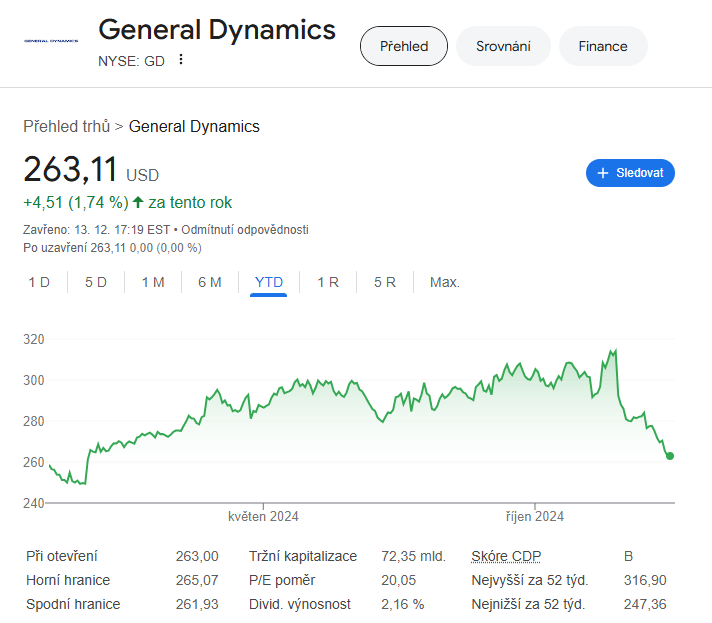Click the General Dynamics breadcrumb text

click(194, 126)
